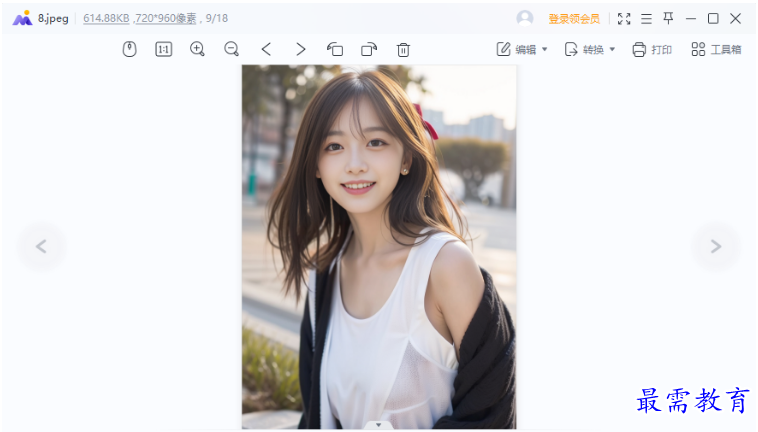
Task: Go to next image in toolbar
Action: (300, 49)
